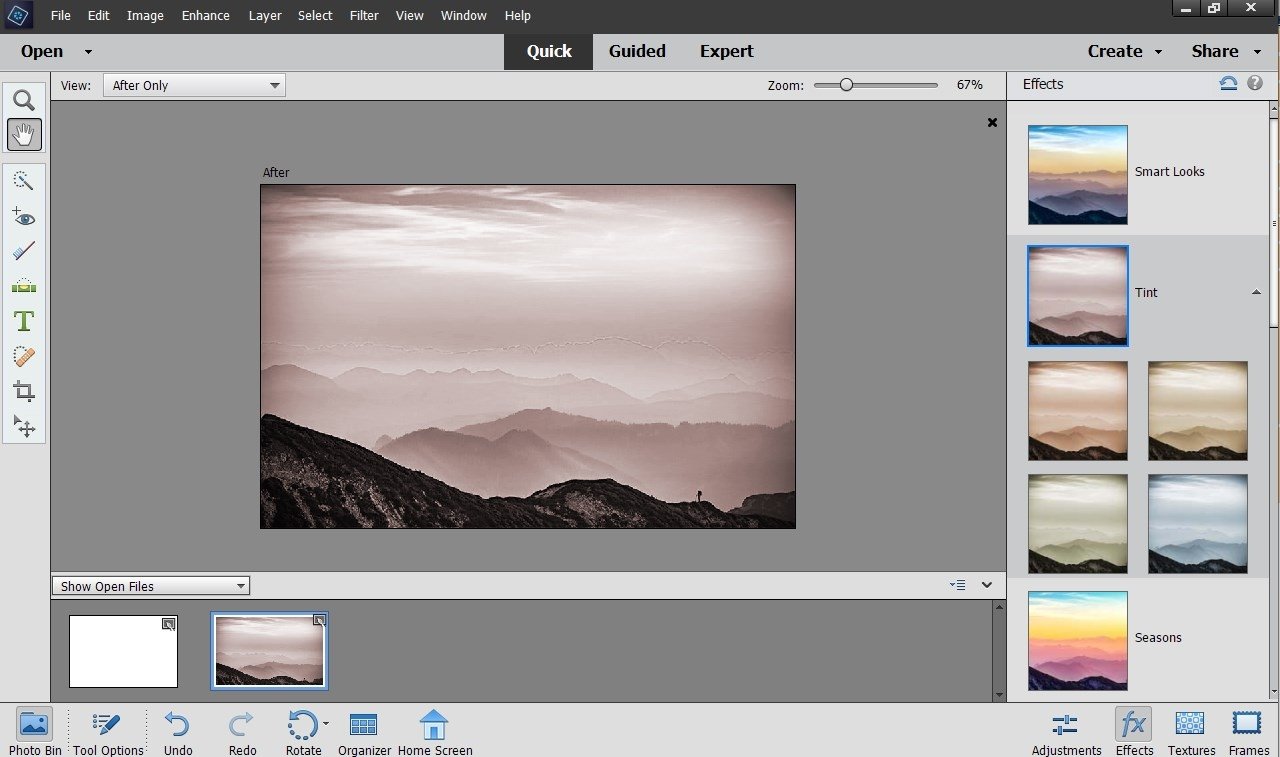Open the Enhance menu
Image resolution: width=1280 pixels, height=757 pixels.
click(x=205, y=15)
